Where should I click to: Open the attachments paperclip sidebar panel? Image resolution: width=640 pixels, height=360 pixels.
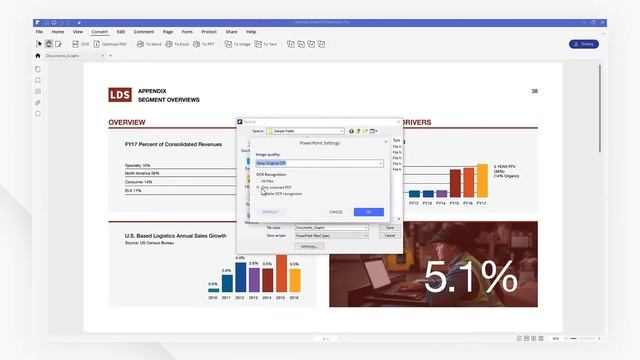pos(38,102)
